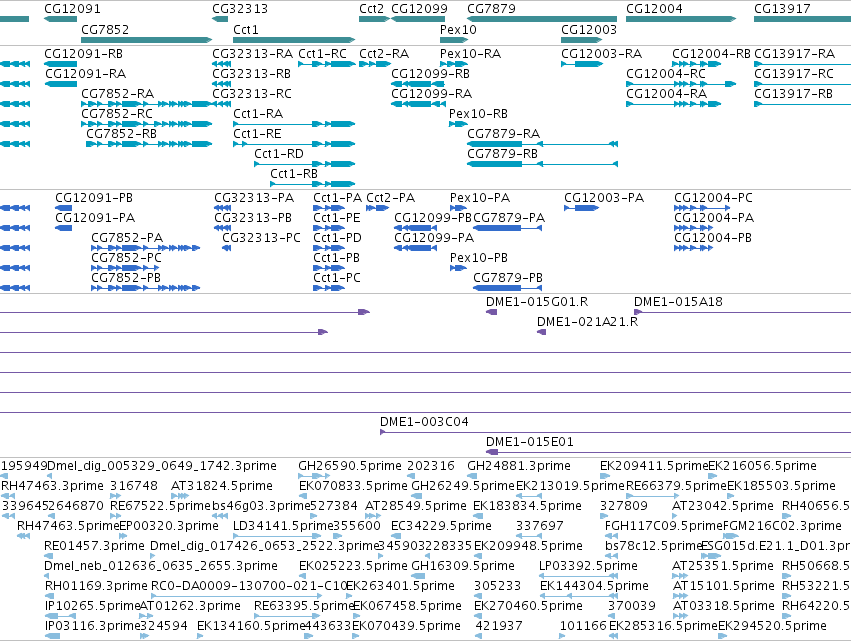This screenshot has height=641, width=851.
Task: Select the CG12003 gene span bar
Action: point(582,40)
